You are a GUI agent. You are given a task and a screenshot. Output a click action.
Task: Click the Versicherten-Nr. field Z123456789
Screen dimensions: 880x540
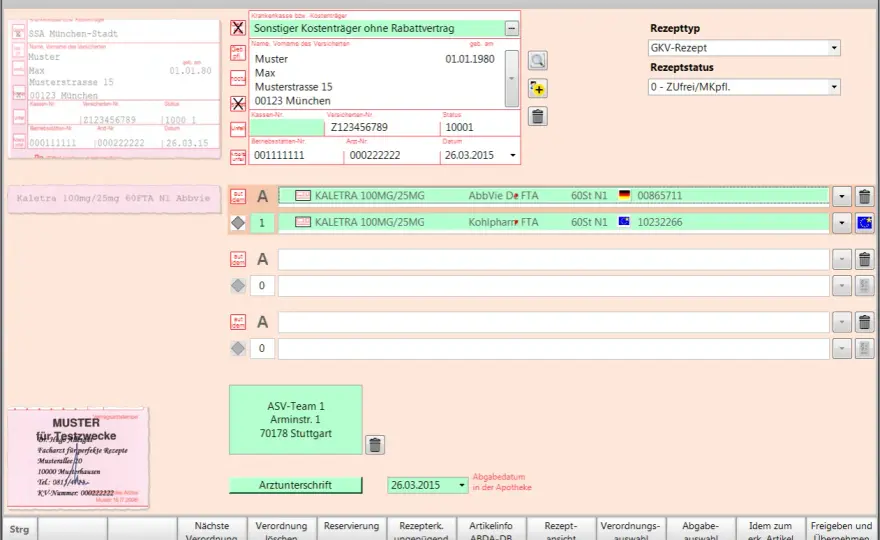pos(383,127)
